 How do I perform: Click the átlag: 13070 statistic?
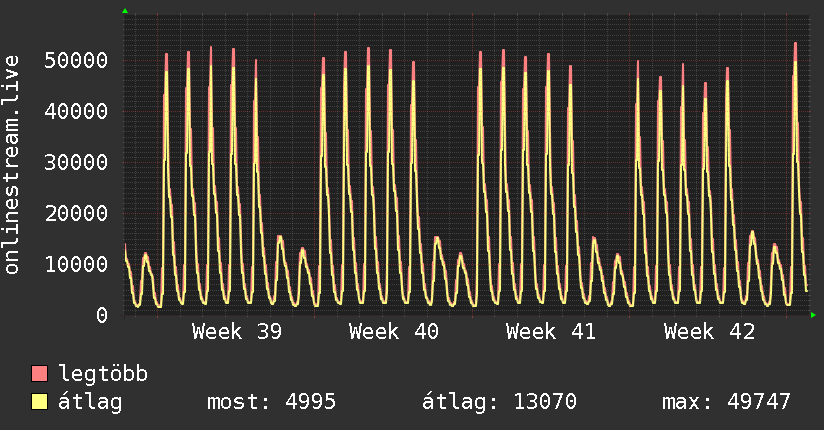(x=499, y=402)
